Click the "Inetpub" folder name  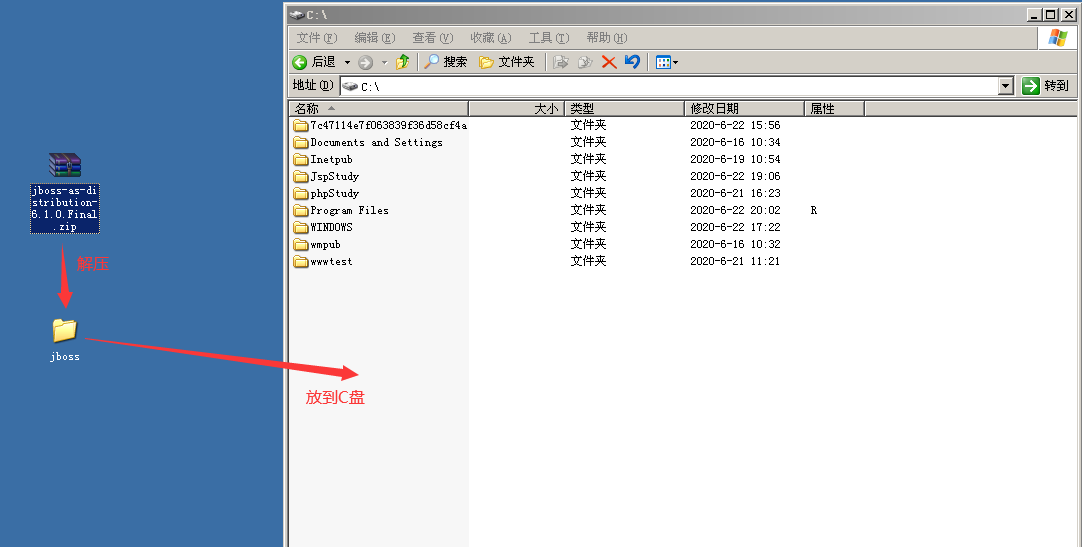[331, 159]
